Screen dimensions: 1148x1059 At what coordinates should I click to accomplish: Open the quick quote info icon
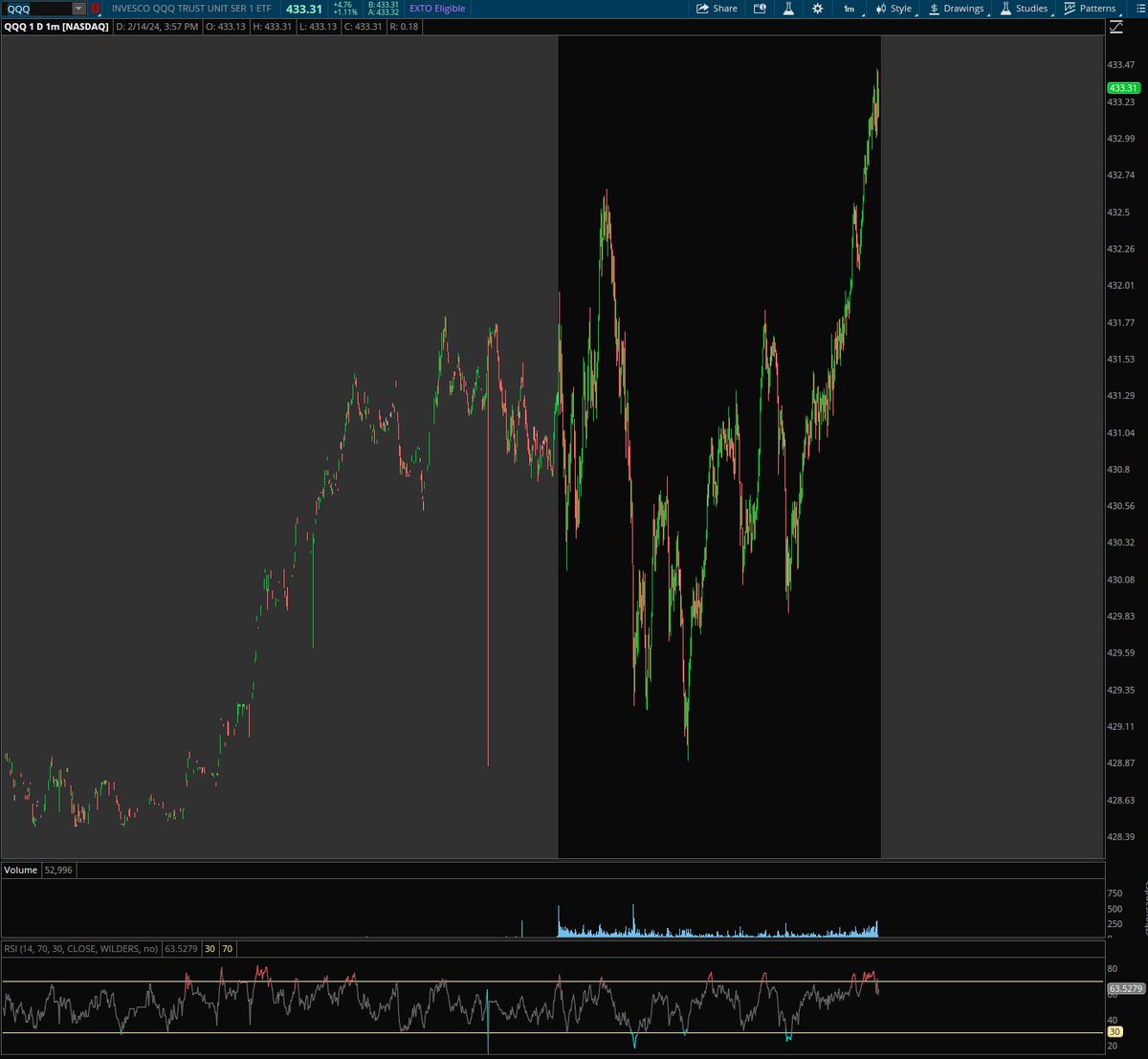760,9
